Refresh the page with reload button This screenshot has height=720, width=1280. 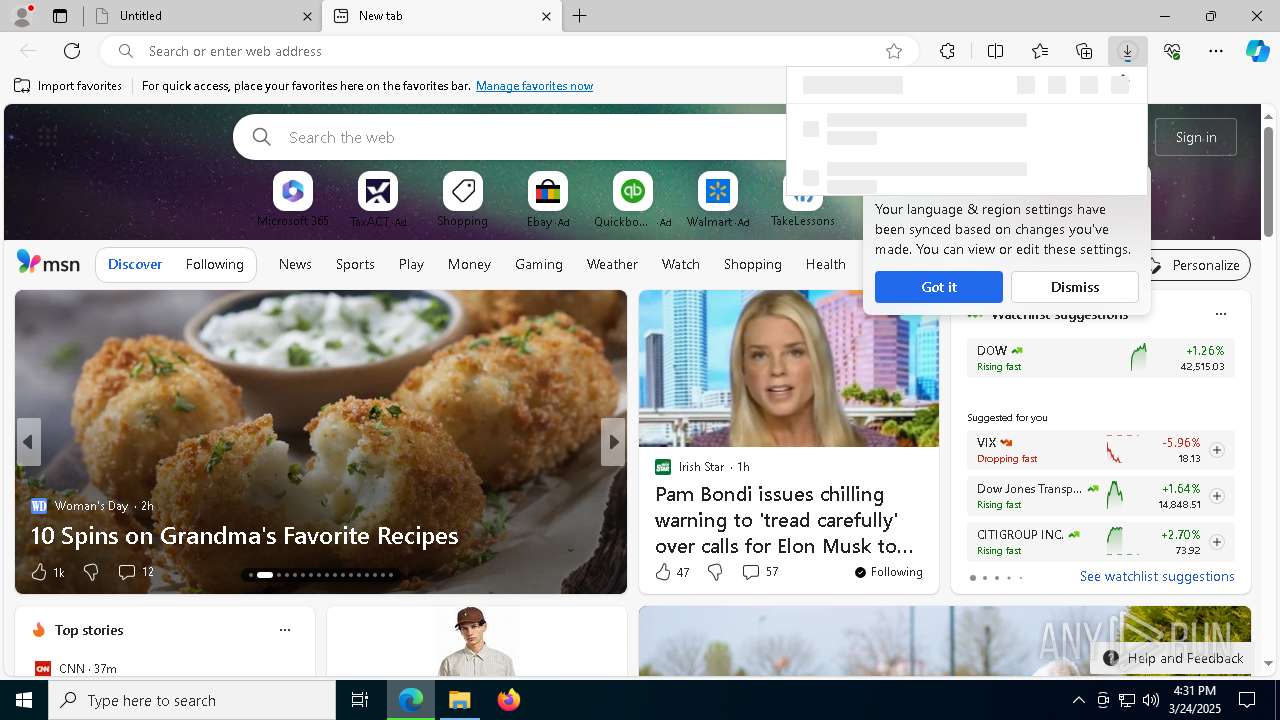pyautogui.click(x=72, y=51)
